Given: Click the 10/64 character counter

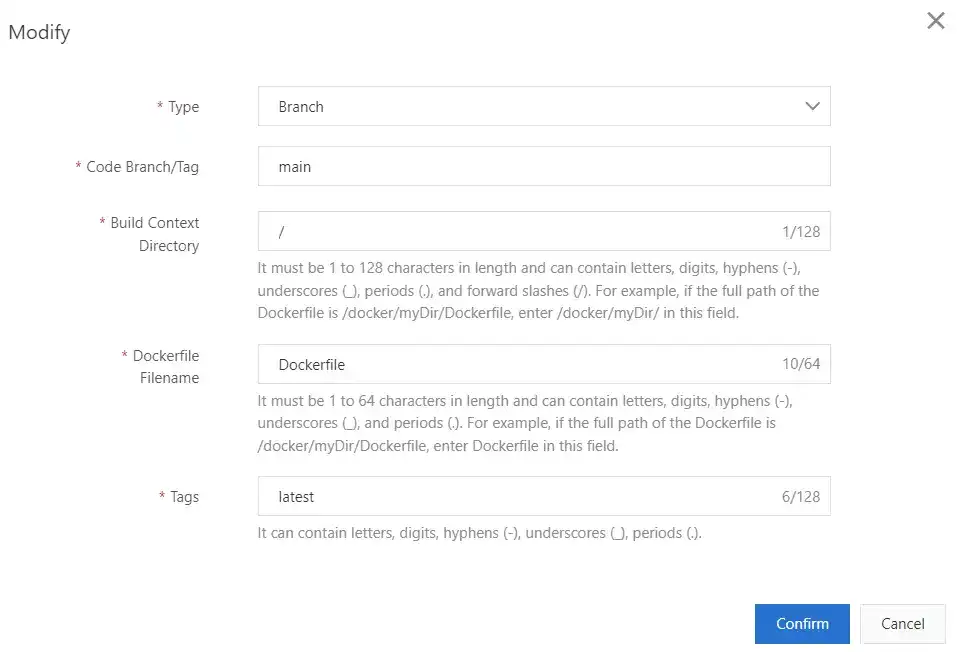Looking at the screenshot, I should [x=800, y=365].
